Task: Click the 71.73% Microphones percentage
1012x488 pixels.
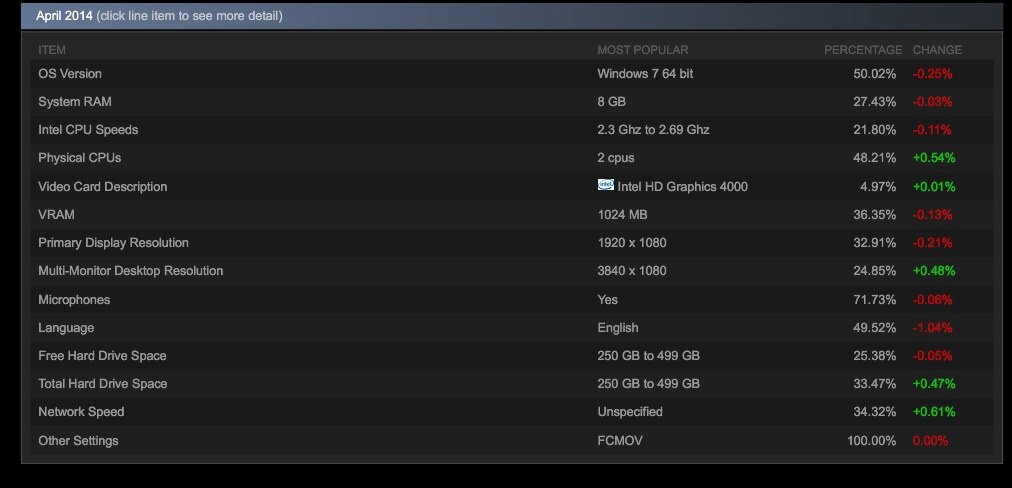Action: (875, 300)
